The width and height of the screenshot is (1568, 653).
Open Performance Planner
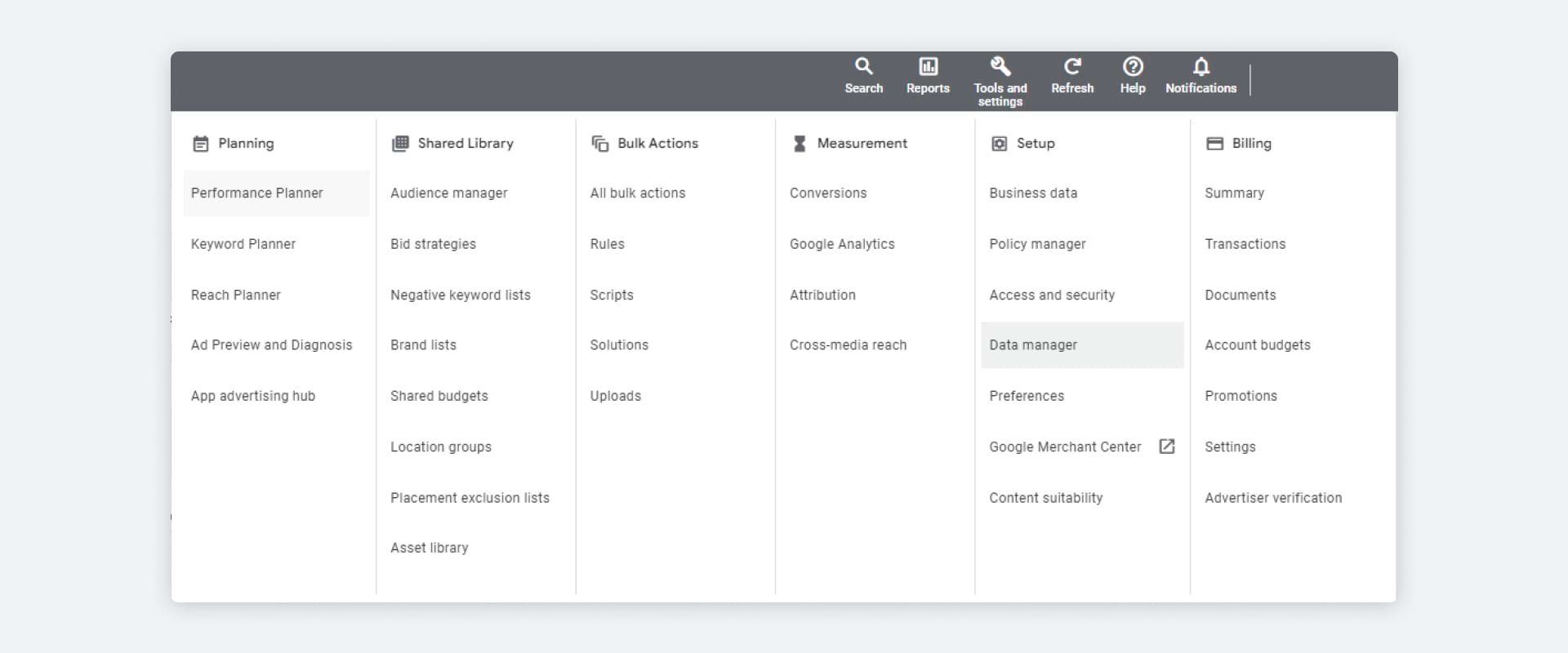[256, 193]
